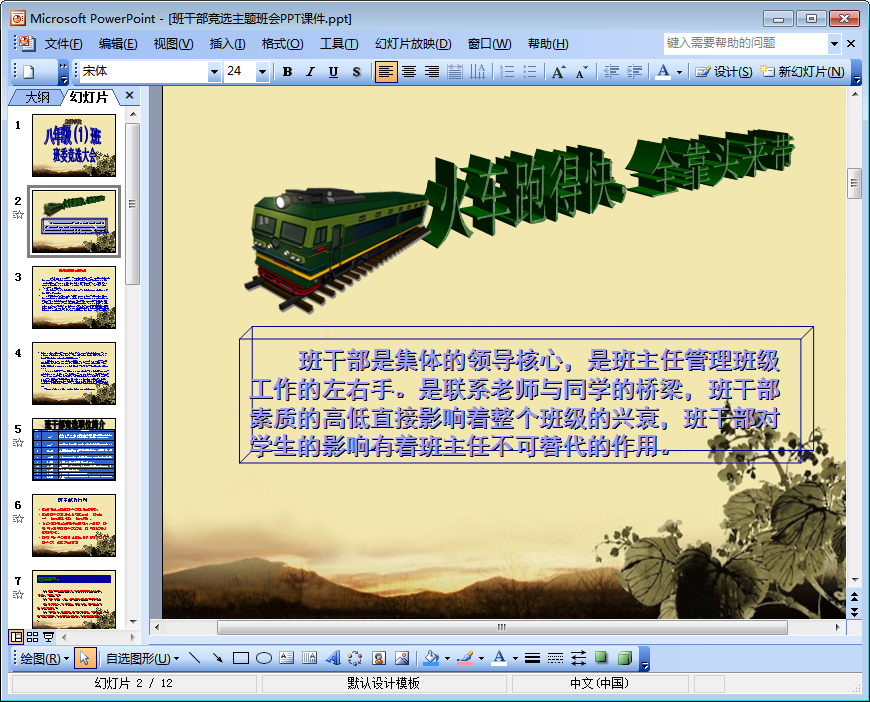Insert a vertical text box
870x702 pixels.
(x=310, y=658)
